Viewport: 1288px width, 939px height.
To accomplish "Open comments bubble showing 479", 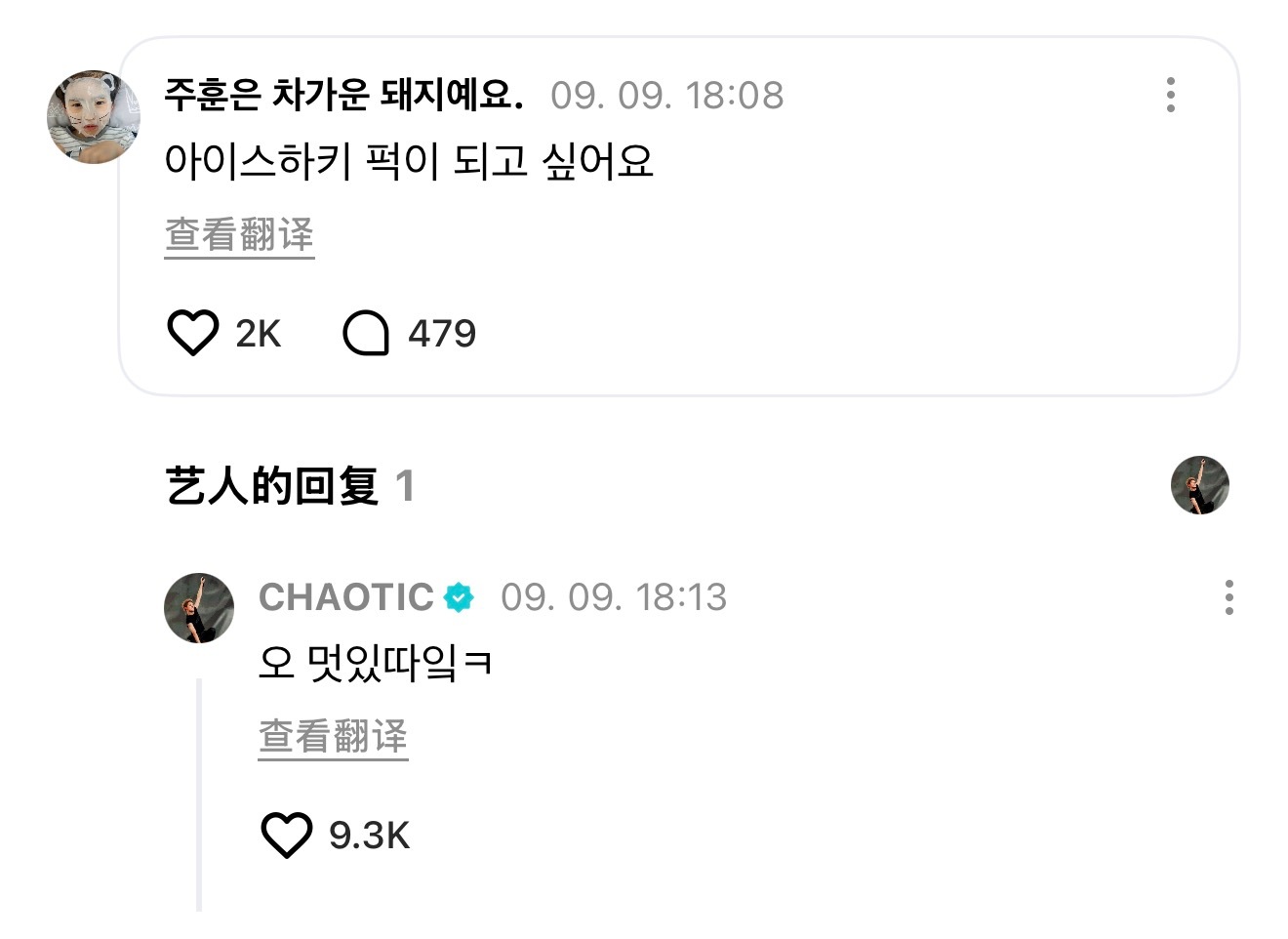I will pos(366,333).
